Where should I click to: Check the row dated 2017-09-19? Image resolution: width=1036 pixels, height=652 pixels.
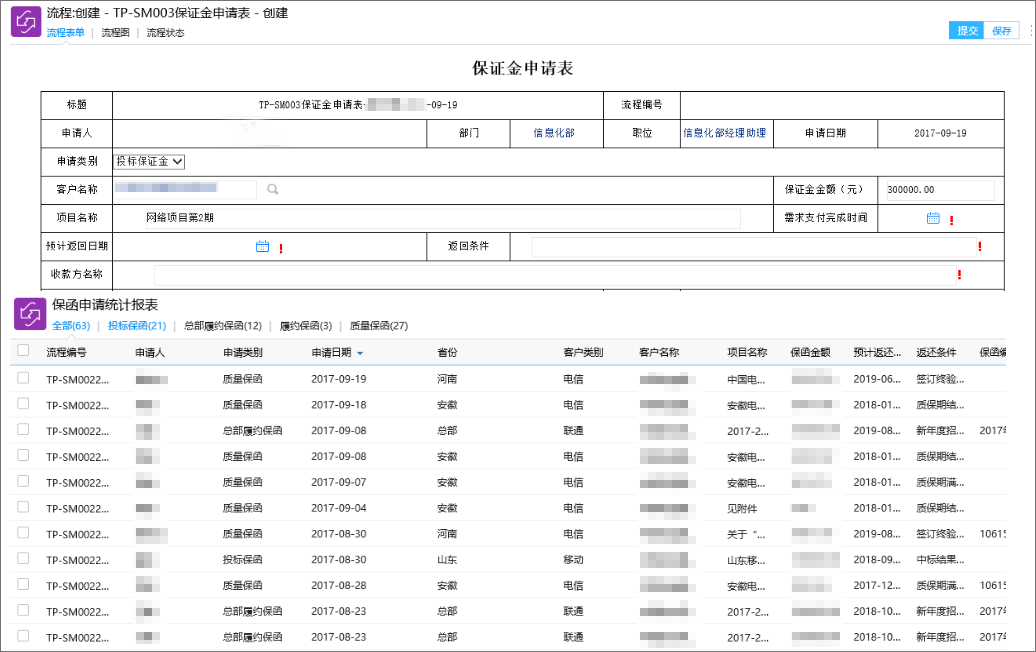tap(23, 378)
